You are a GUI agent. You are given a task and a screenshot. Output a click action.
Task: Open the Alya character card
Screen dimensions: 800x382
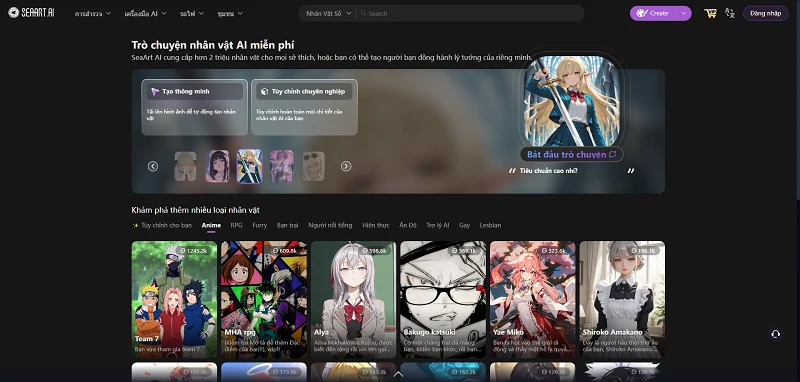click(354, 299)
